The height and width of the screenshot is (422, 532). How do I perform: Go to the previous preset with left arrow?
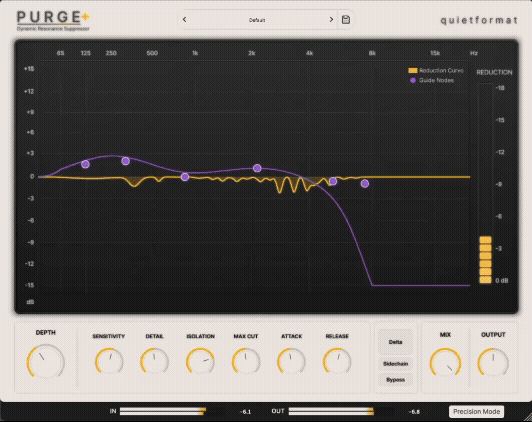(185, 20)
